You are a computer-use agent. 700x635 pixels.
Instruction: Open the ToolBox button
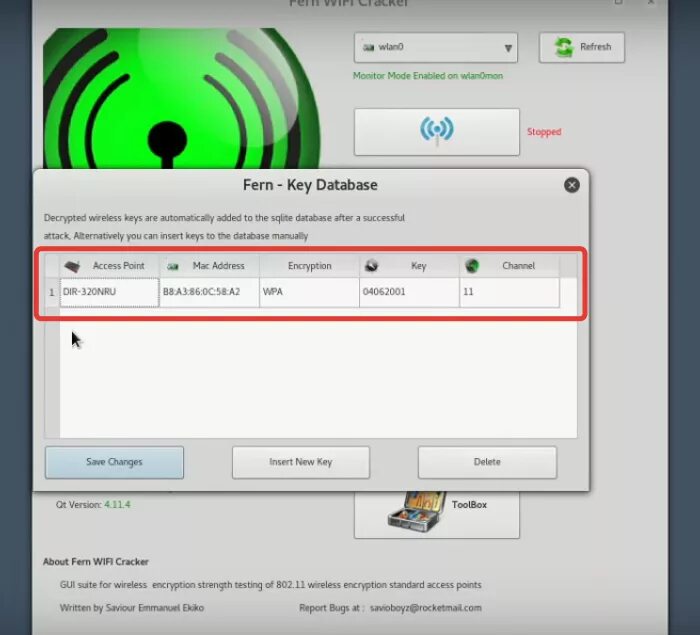click(437, 514)
